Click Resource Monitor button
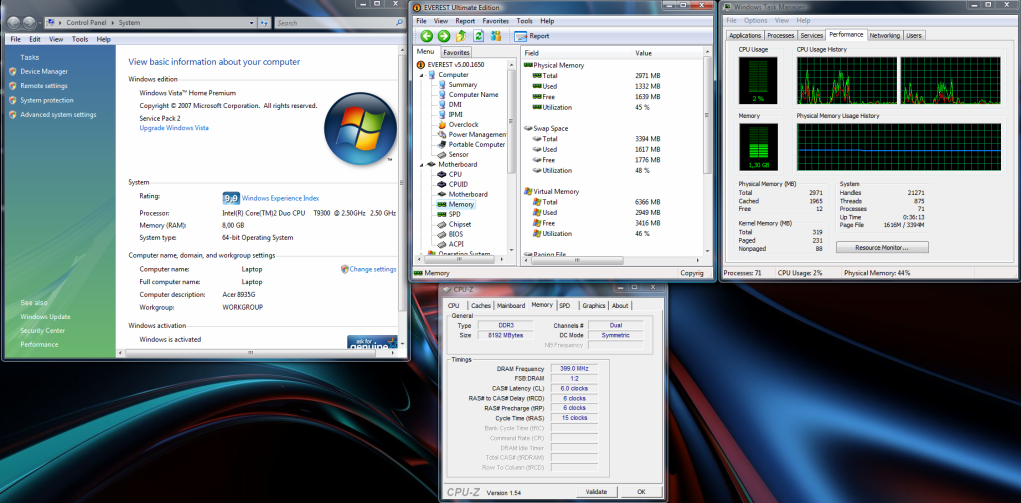Viewport: 1021px width, 503px height. click(x=882, y=248)
